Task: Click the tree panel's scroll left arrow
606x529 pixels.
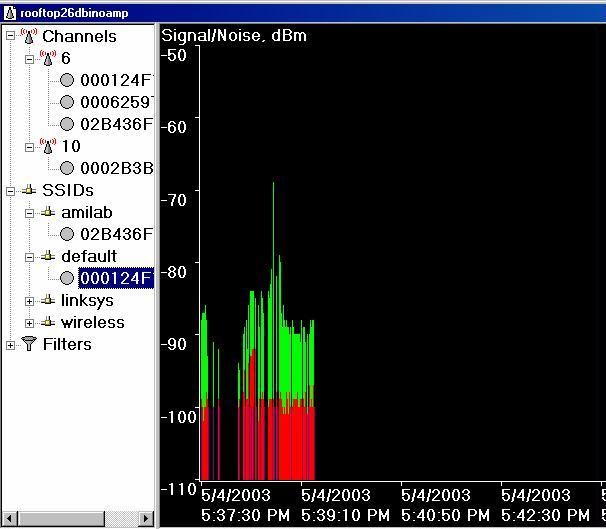Action: (10, 518)
